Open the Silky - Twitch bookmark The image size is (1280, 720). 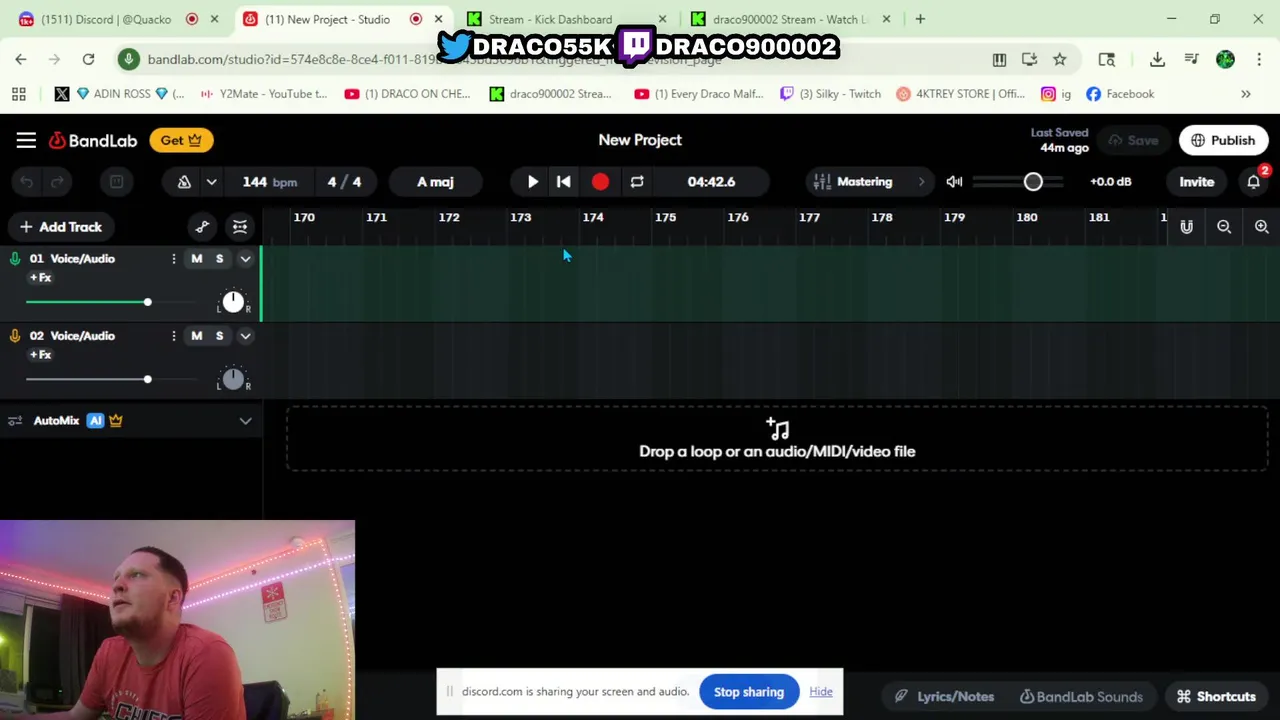click(x=830, y=94)
